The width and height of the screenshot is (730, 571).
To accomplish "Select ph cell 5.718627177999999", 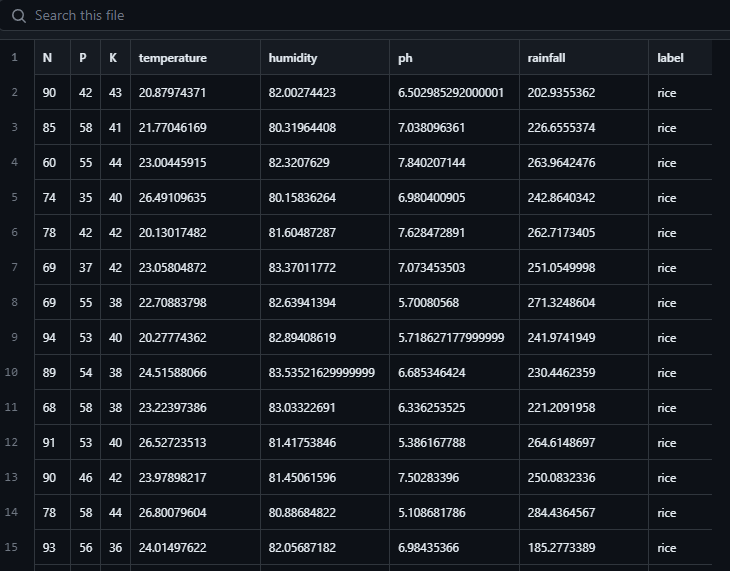I will pyautogui.click(x=454, y=337).
